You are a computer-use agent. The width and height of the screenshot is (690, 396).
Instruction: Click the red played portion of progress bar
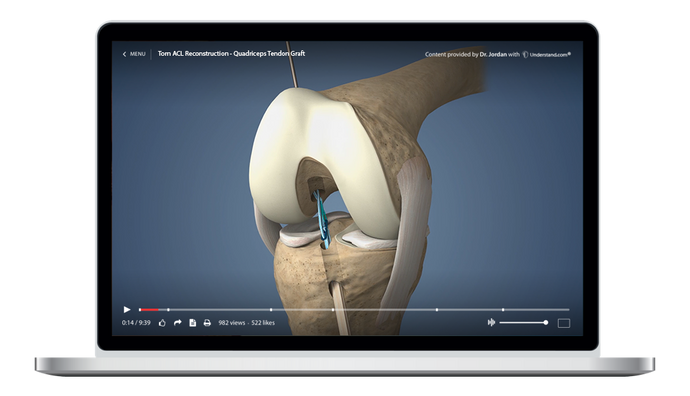coord(149,310)
